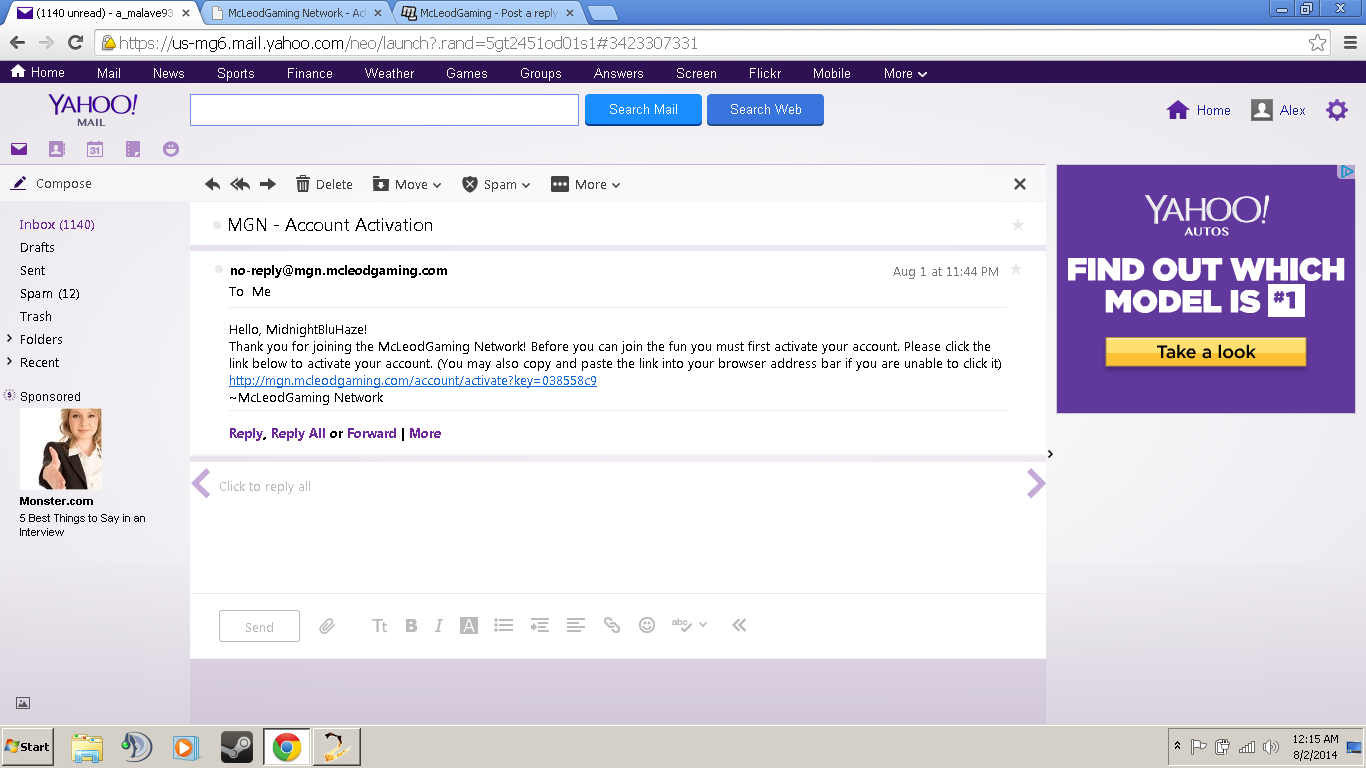The image size is (1366, 768).
Task: Toggle italic formatting
Action: 438,626
